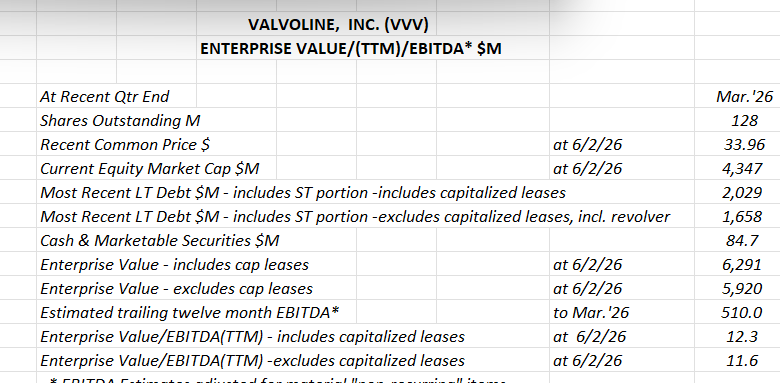Select the LT debt value 2,029
The image size is (780, 383).
737,192
